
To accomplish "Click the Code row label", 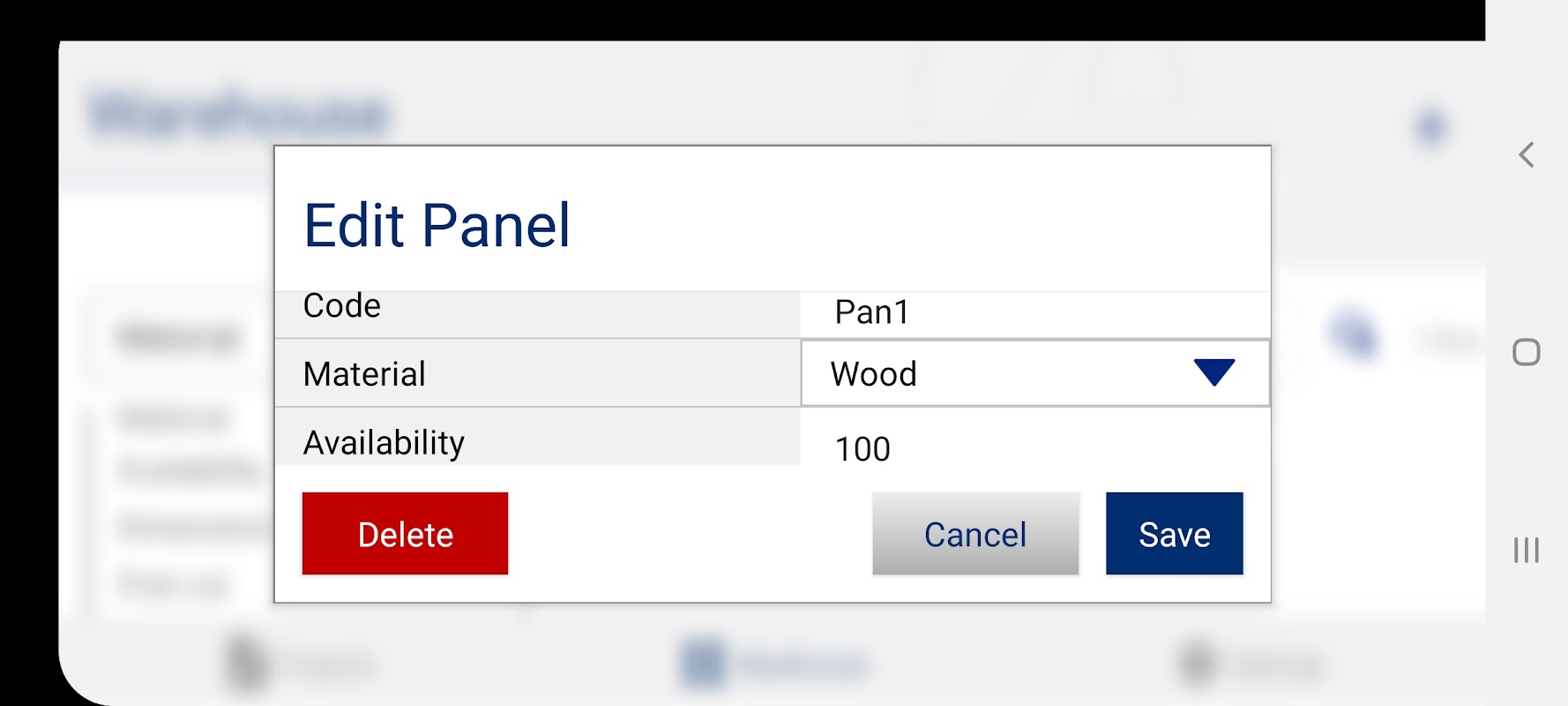I will pyautogui.click(x=342, y=306).
